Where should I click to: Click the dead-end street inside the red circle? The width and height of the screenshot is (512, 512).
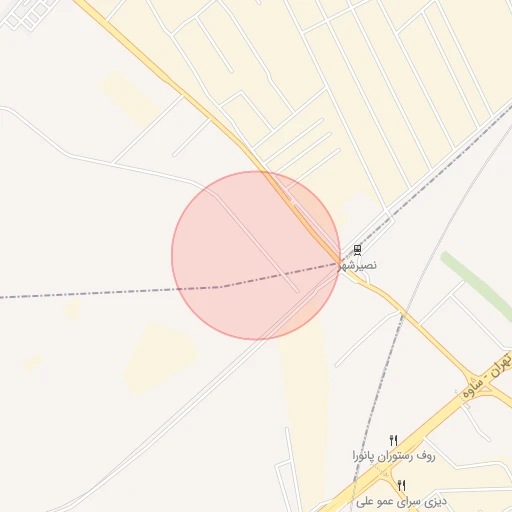click(x=257, y=243)
